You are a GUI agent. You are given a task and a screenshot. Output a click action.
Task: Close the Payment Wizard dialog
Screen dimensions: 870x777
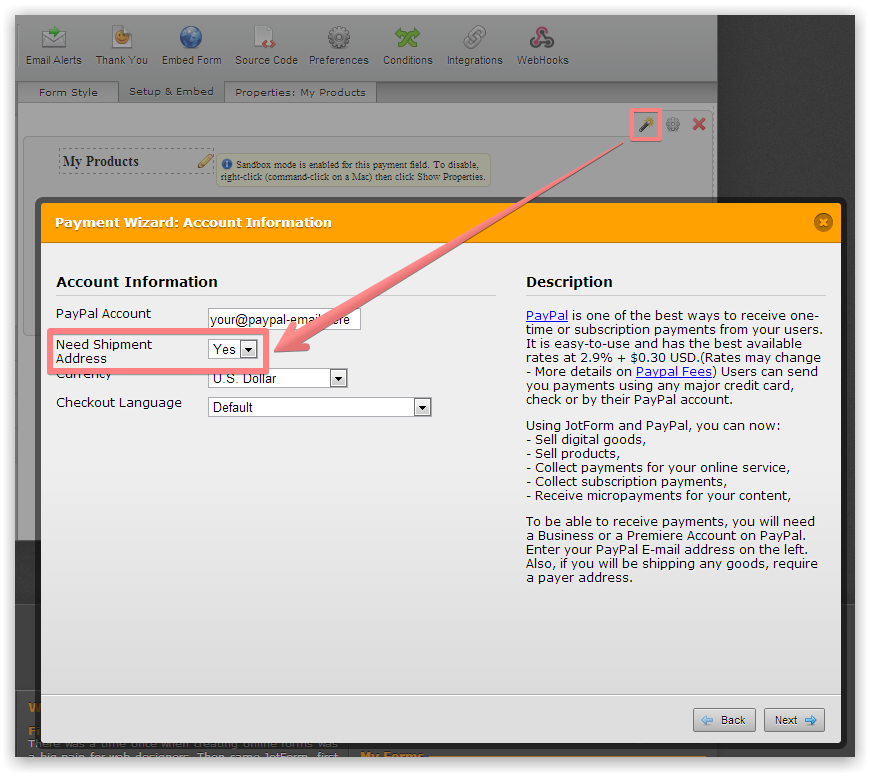tap(823, 223)
